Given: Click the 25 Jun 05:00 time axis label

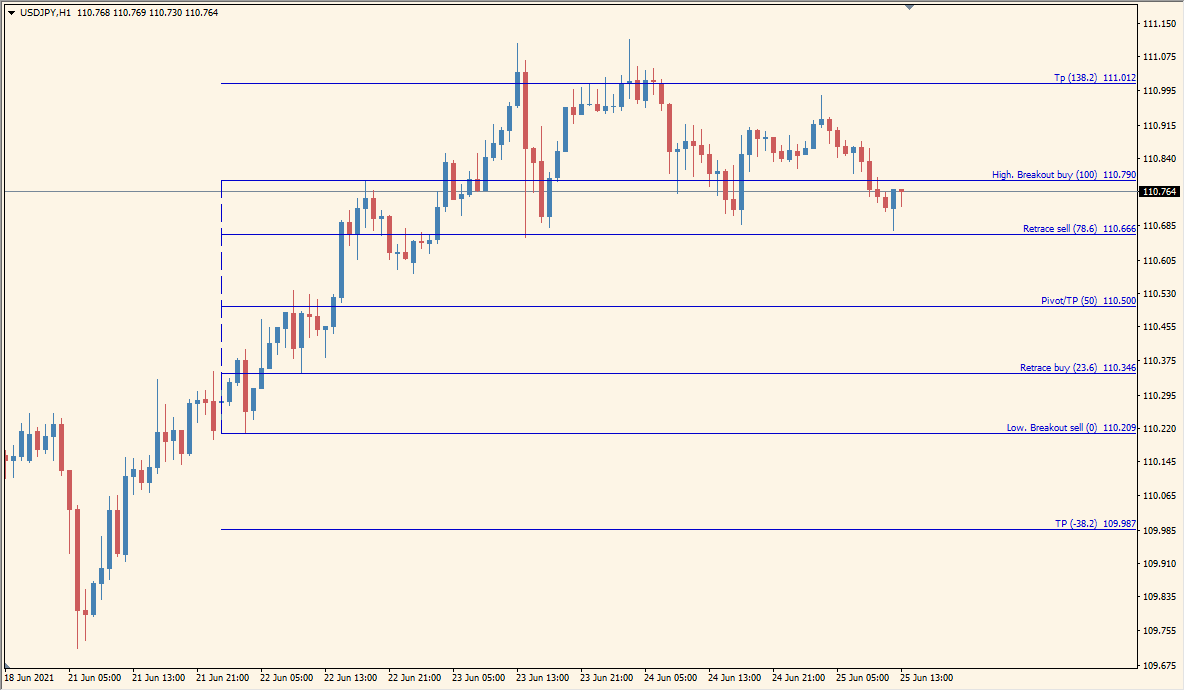Looking at the screenshot, I should point(862,678).
